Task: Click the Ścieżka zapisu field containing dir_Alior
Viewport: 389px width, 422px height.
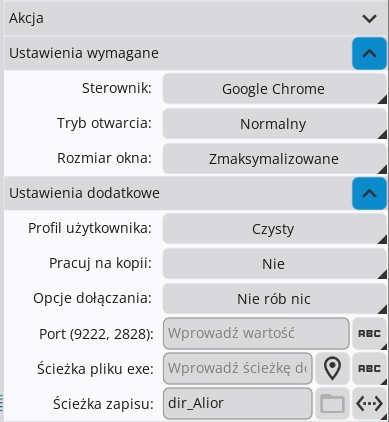Action: tap(238, 404)
